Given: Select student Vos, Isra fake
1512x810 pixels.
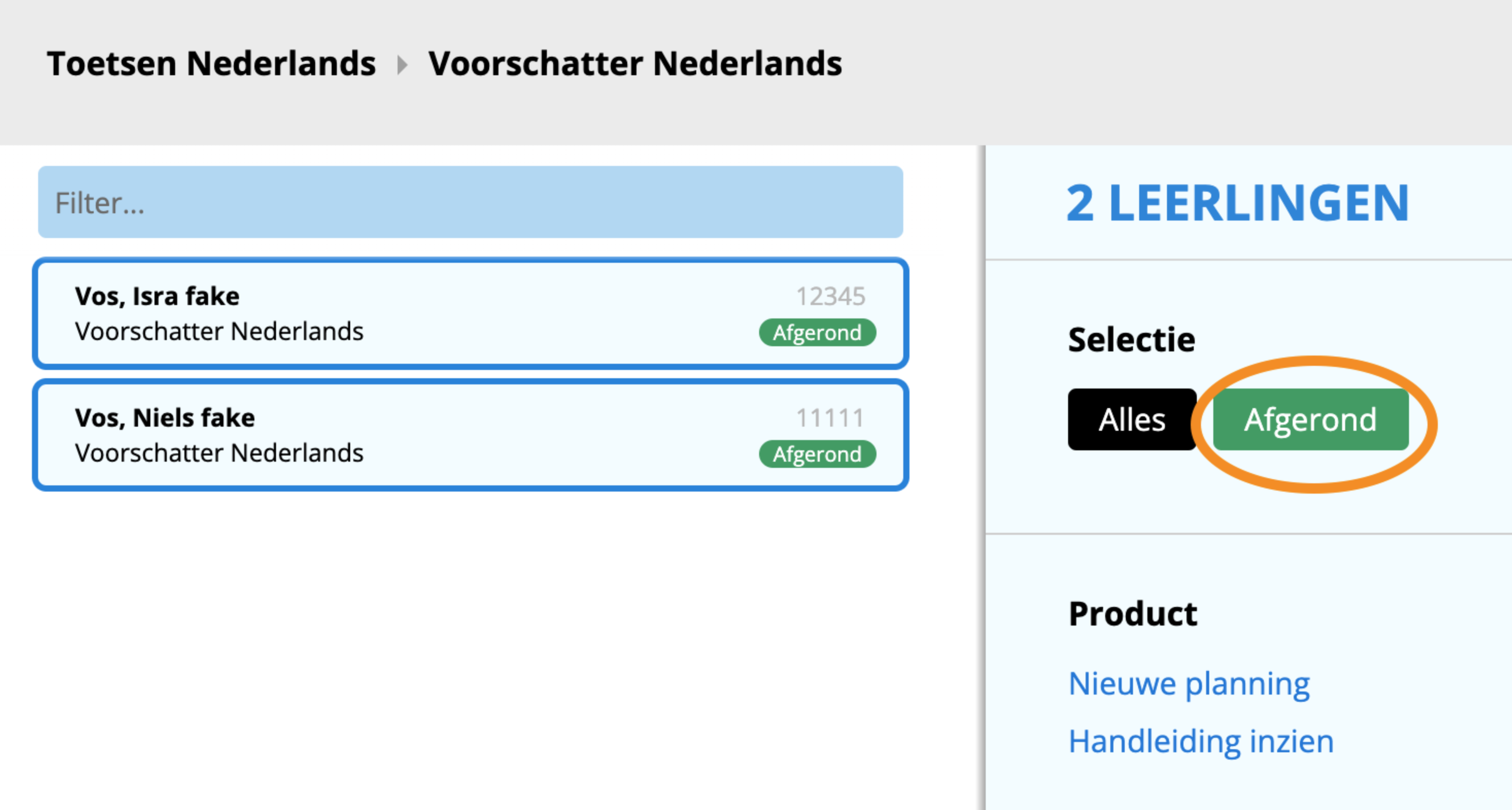Looking at the screenshot, I should coord(157,296).
